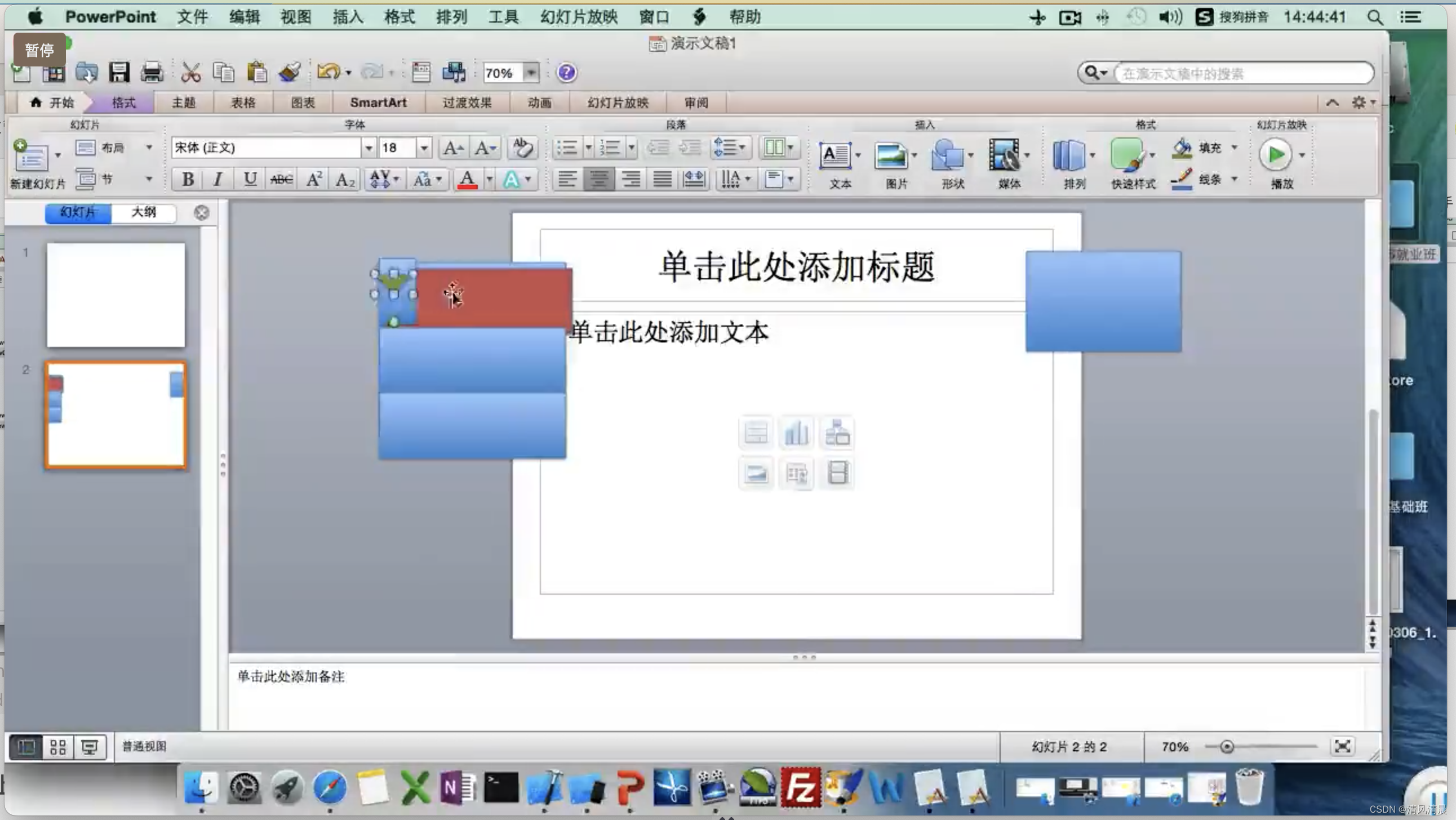Adjust the zoom slider in status bar
Screen dimensions: 1456x820
click(1226, 747)
